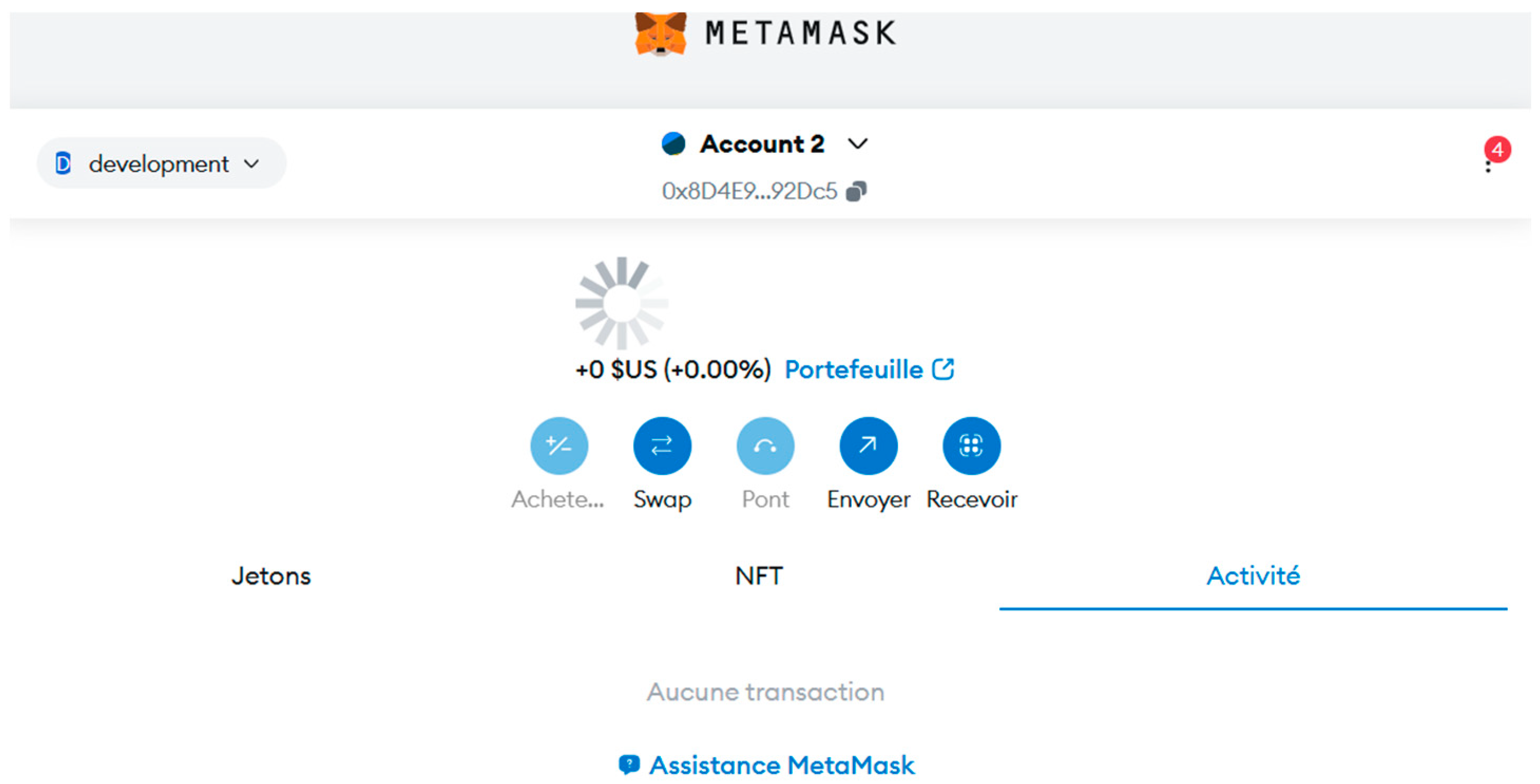
Task: Copy the account address with copy icon
Action: (x=856, y=191)
